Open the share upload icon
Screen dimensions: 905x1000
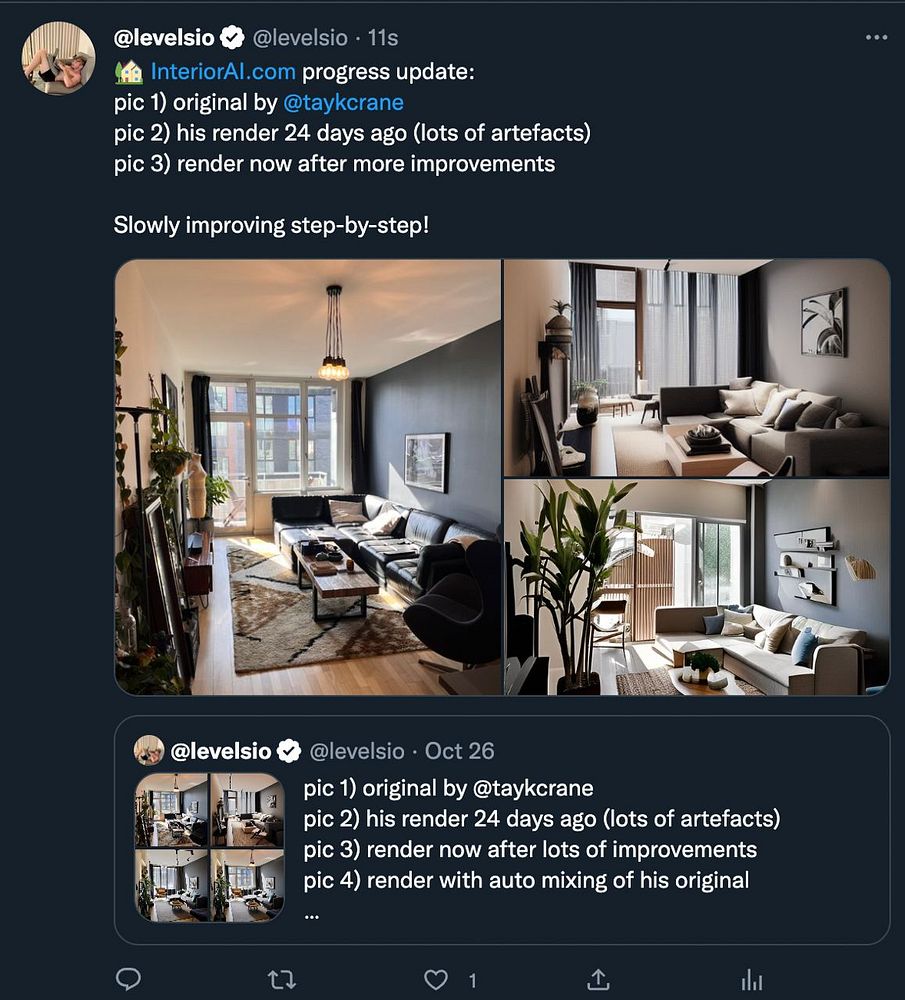pyautogui.click(x=598, y=979)
